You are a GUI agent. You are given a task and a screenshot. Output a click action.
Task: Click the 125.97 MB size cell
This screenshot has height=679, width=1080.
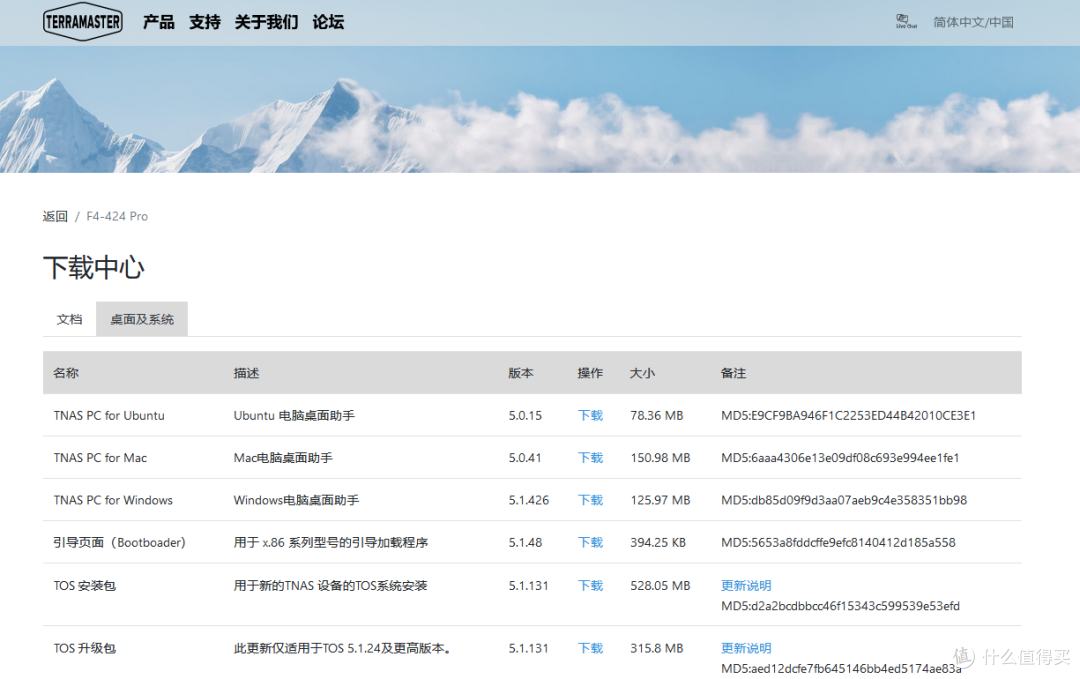point(660,500)
